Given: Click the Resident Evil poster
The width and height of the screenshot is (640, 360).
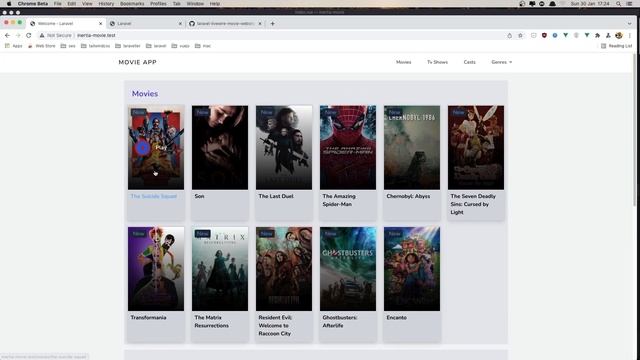Looking at the screenshot, I should tap(284, 269).
